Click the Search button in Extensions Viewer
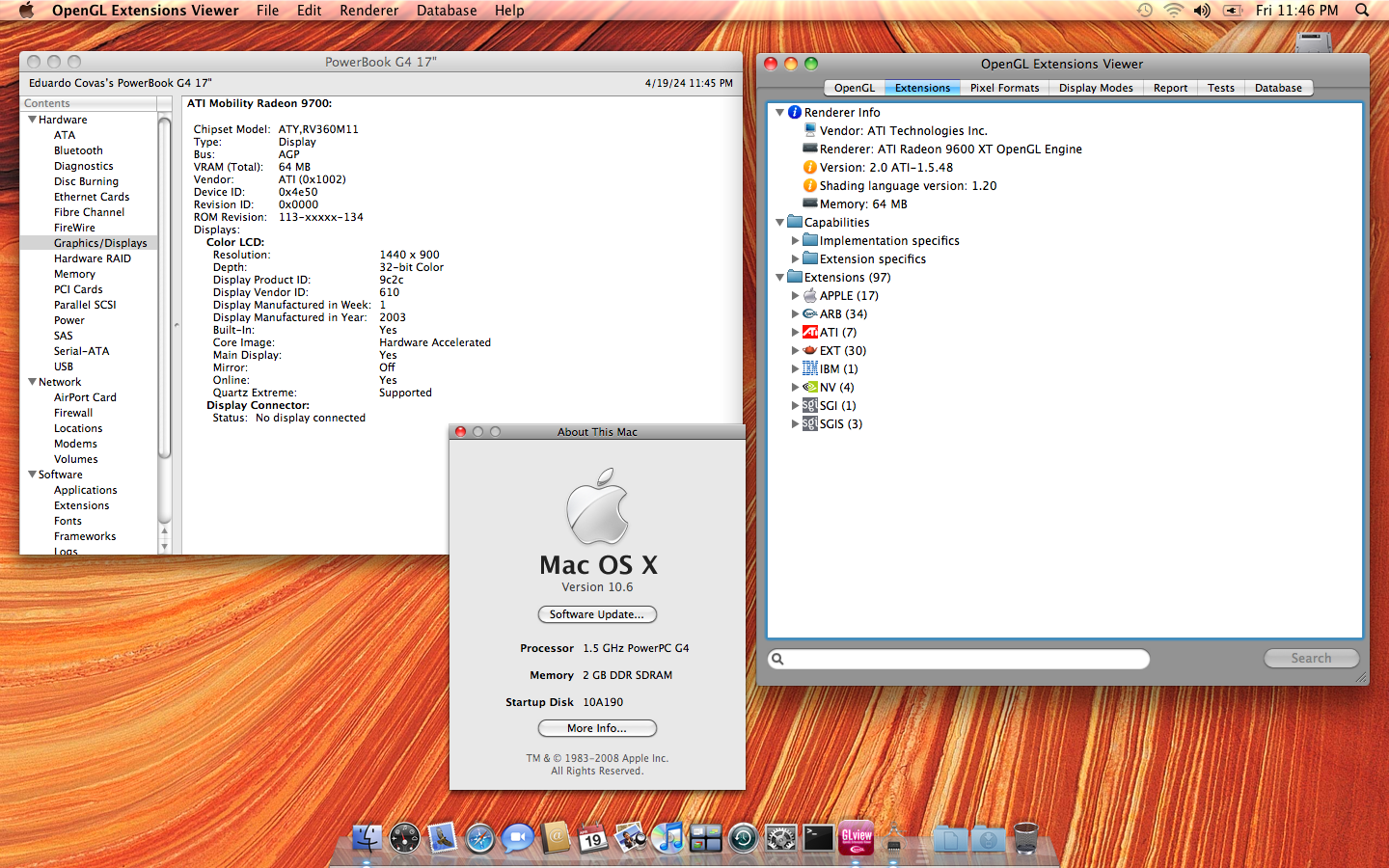The image size is (1389, 868). pyautogui.click(x=1311, y=658)
